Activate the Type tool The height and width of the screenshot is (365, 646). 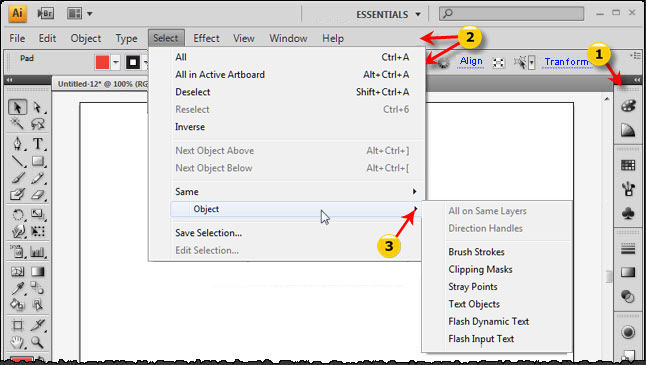[x=37, y=143]
